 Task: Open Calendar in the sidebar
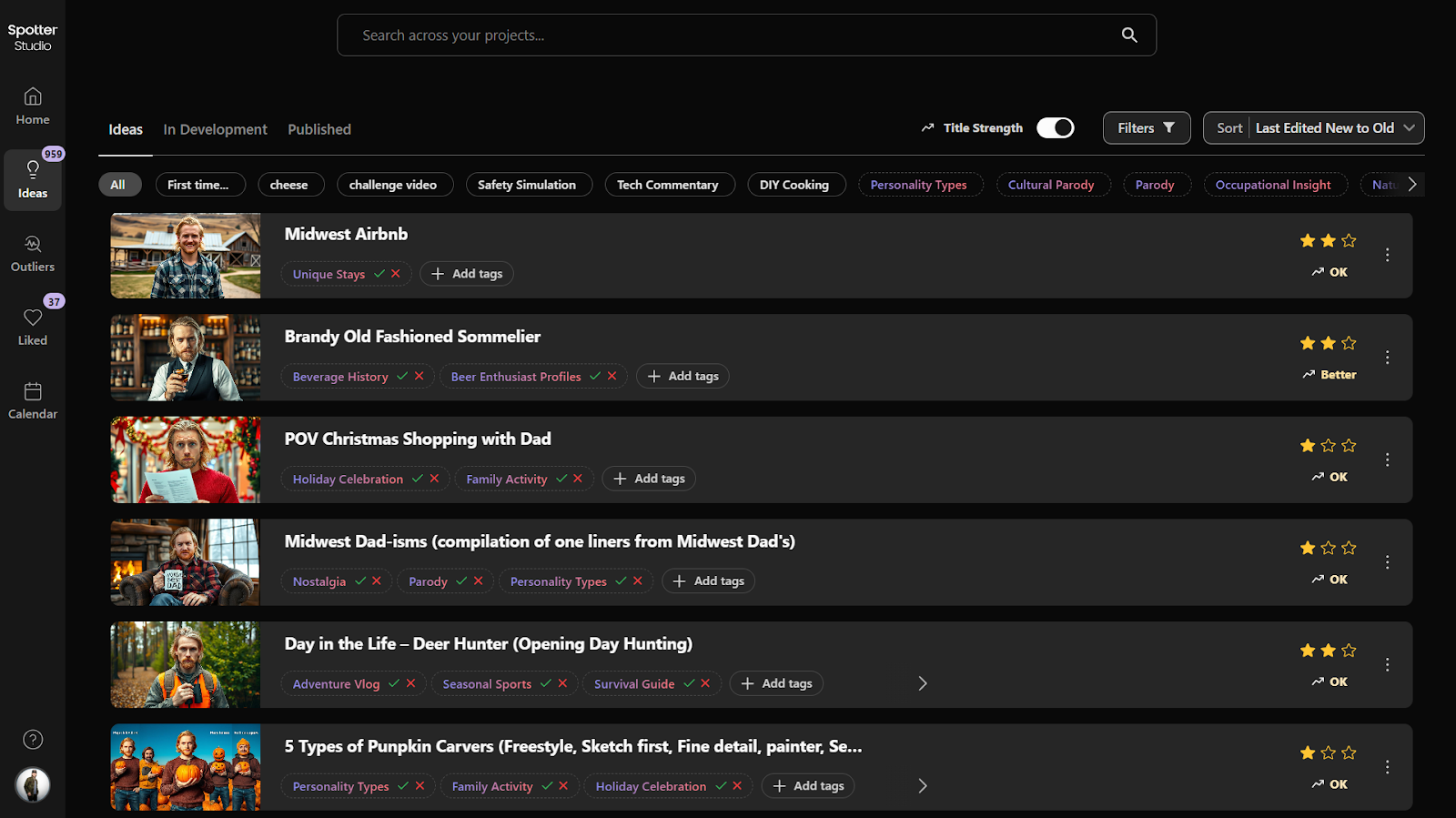[x=33, y=401]
